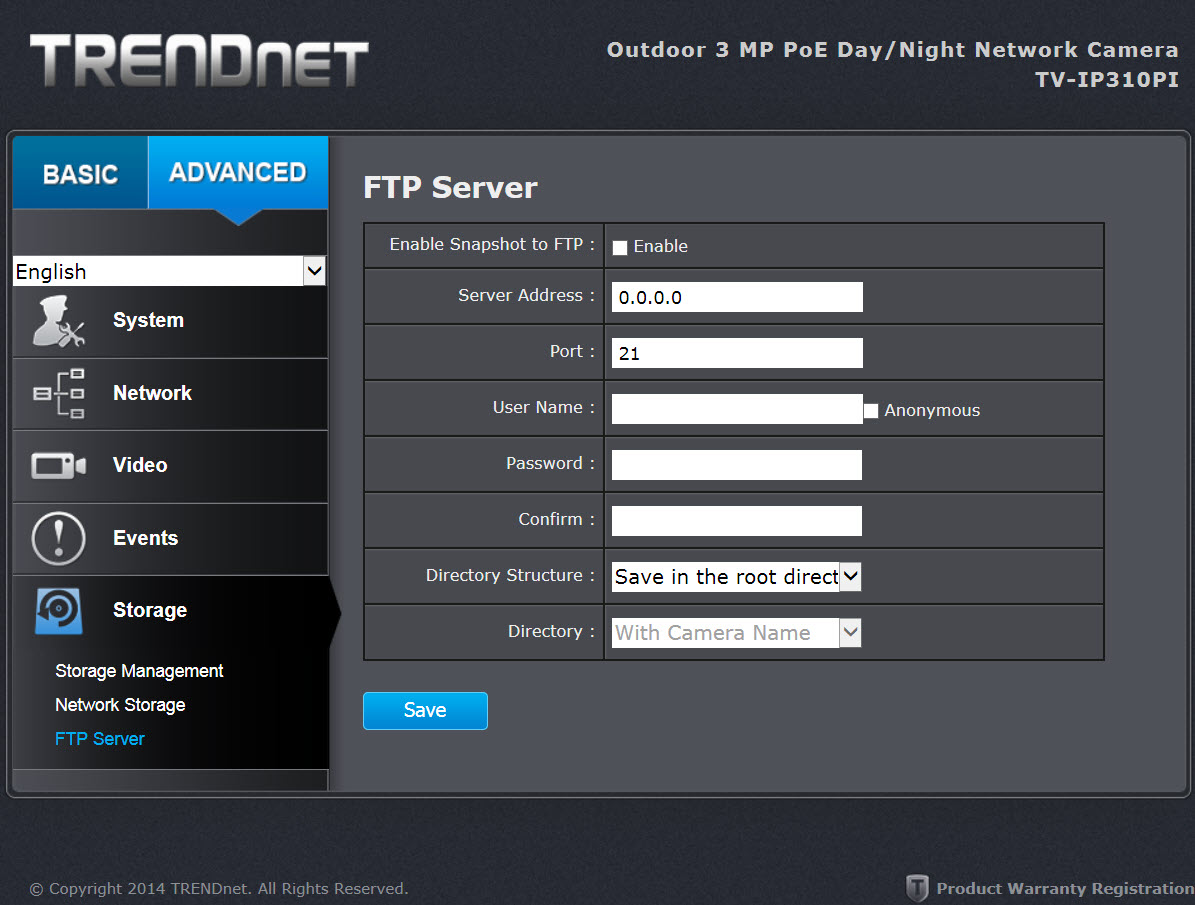The width and height of the screenshot is (1195, 905).
Task: Open the Events menu
Action: (x=170, y=538)
